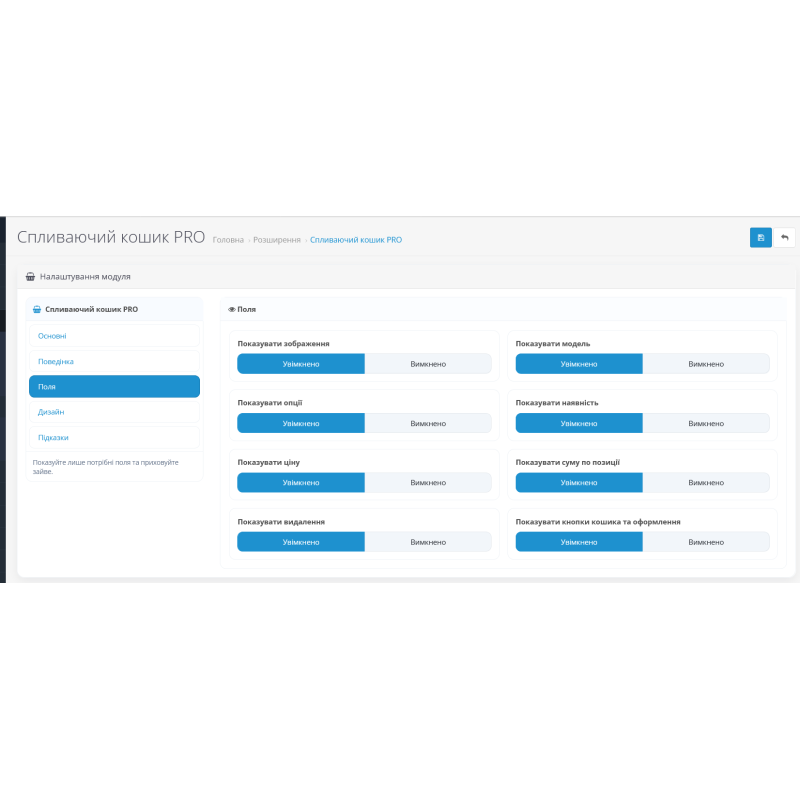800x800 pixels.
Task: Go to the Підказки tab
Action: [114, 437]
